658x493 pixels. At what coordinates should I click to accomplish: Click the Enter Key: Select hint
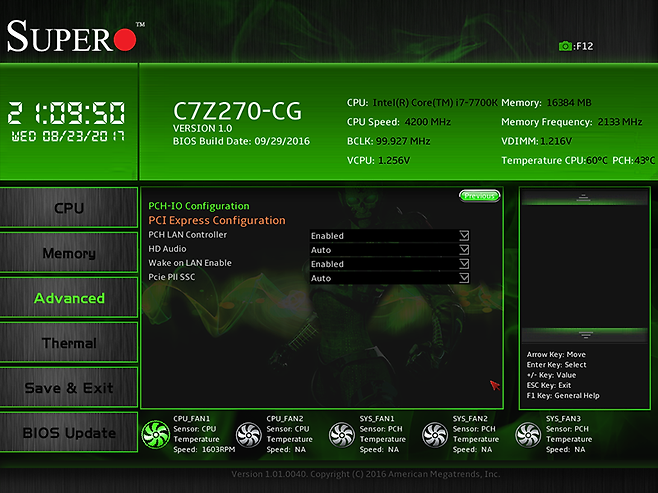coord(557,365)
